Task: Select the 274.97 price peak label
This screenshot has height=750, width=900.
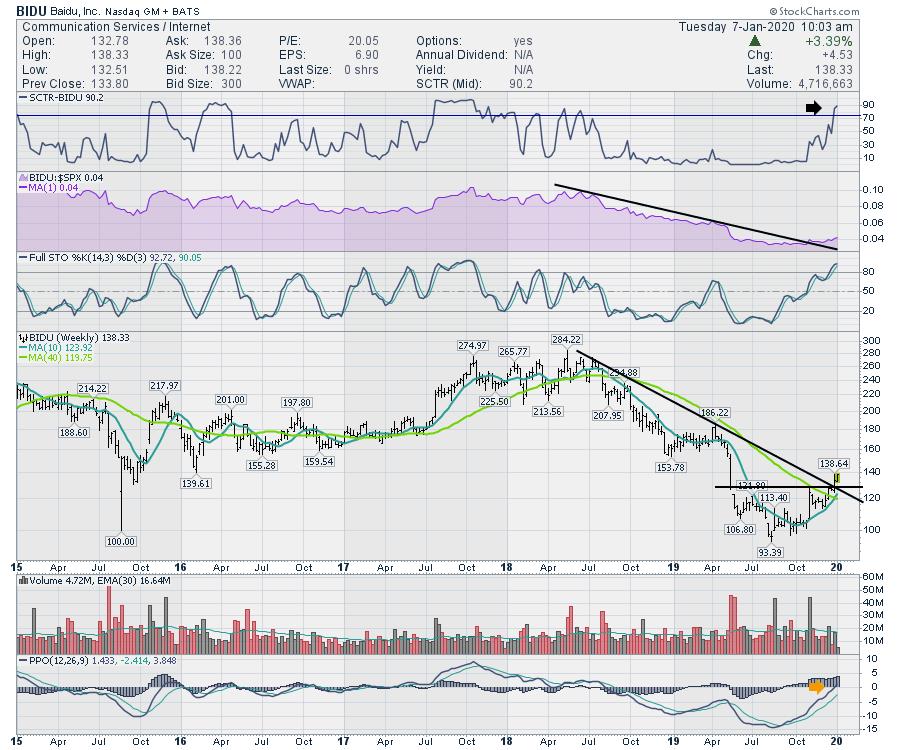Action: [472, 345]
